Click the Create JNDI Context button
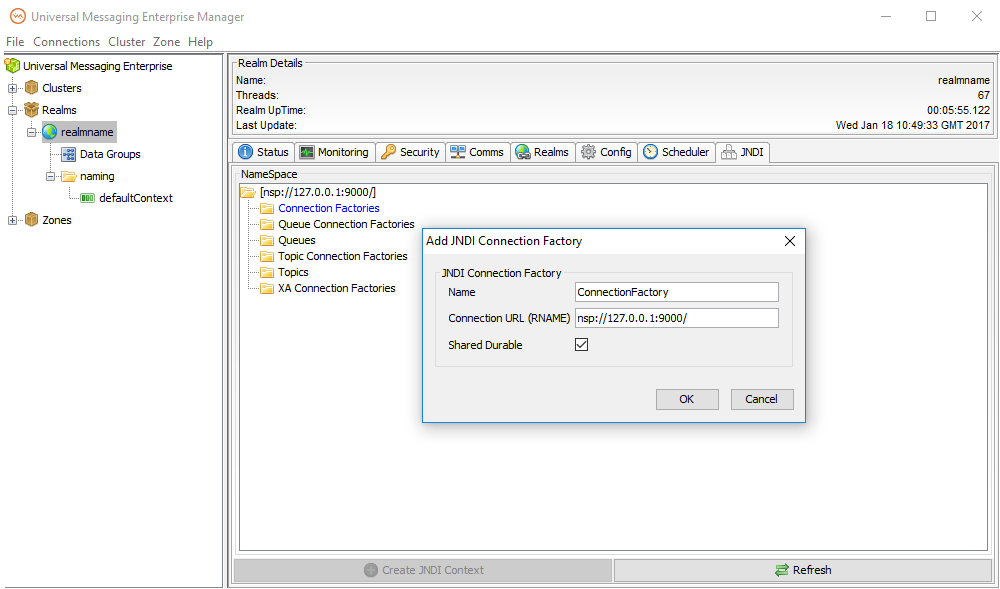Screen dimensions: 1000x589 [423, 571]
